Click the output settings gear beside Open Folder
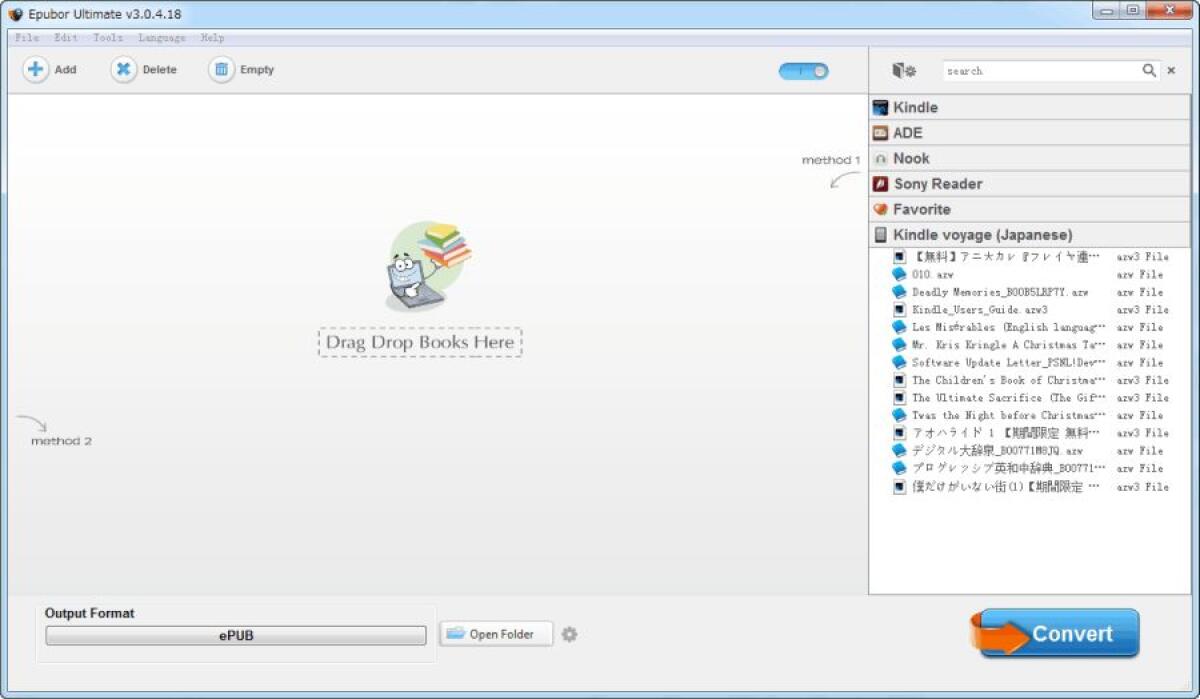 coord(569,633)
